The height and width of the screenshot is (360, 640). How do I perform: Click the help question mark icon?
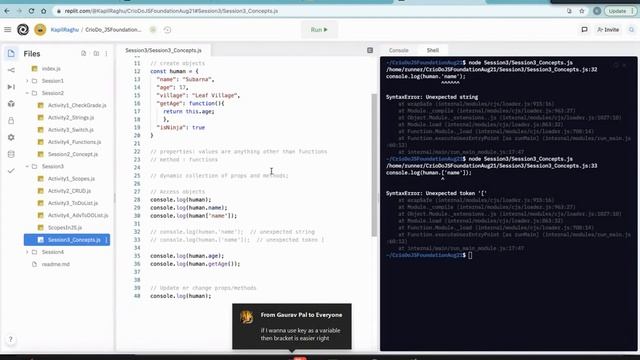(x=11, y=339)
